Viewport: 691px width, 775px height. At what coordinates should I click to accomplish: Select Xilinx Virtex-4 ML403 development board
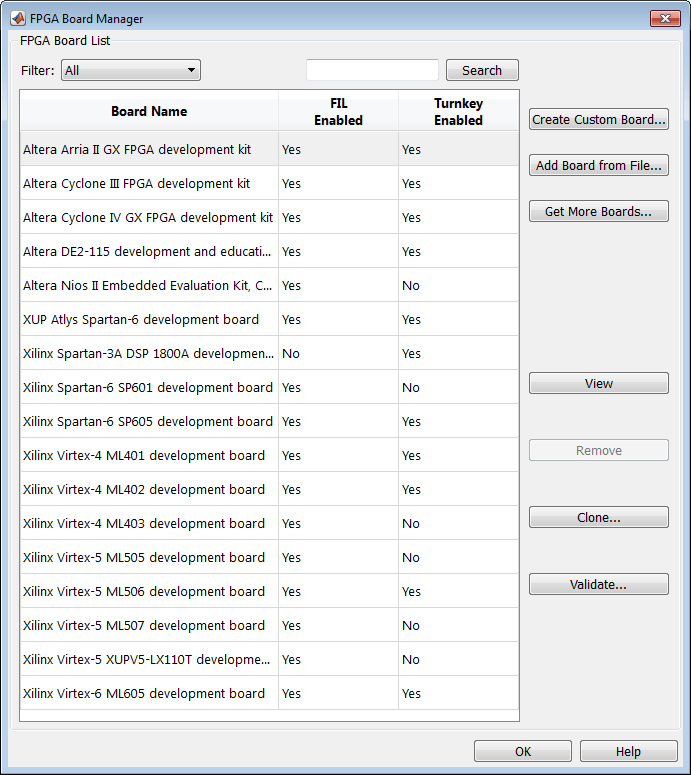269,523
